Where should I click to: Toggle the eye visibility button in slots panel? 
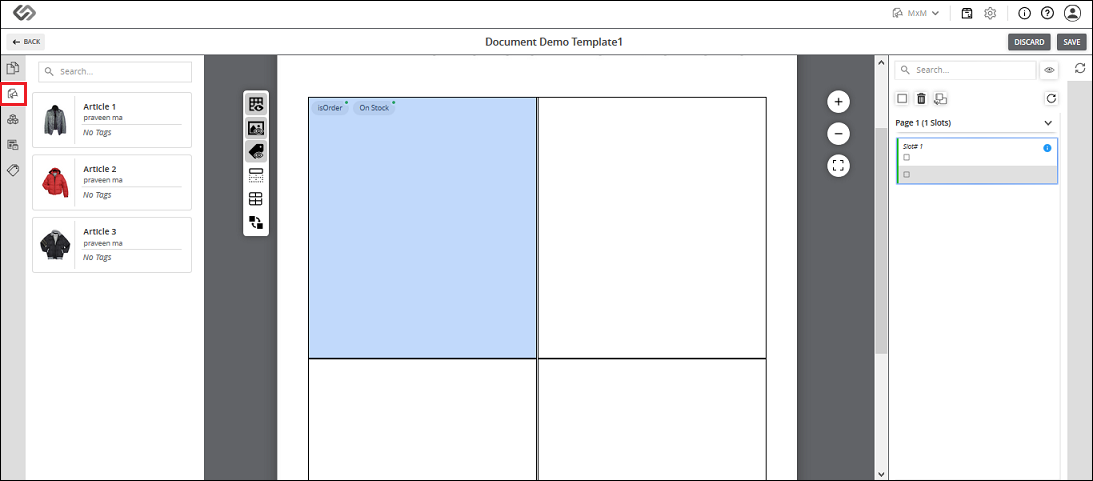point(1049,70)
